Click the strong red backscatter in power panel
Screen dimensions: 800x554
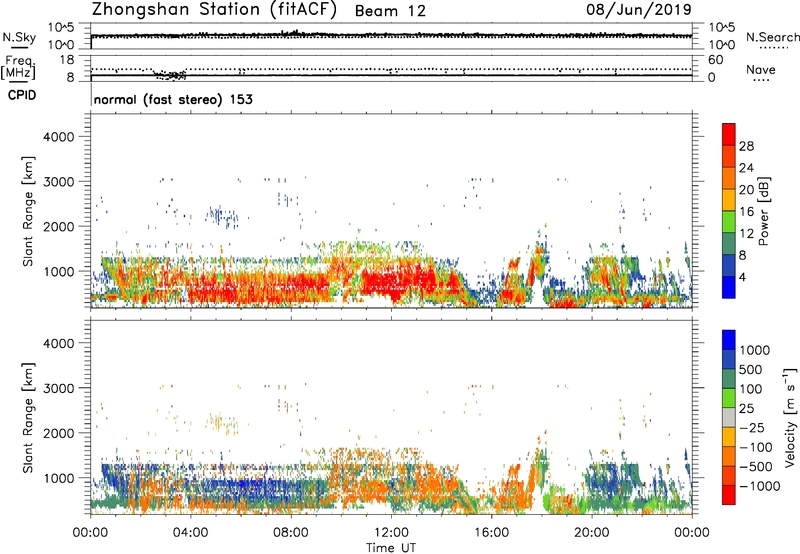(x=398, y=283)
